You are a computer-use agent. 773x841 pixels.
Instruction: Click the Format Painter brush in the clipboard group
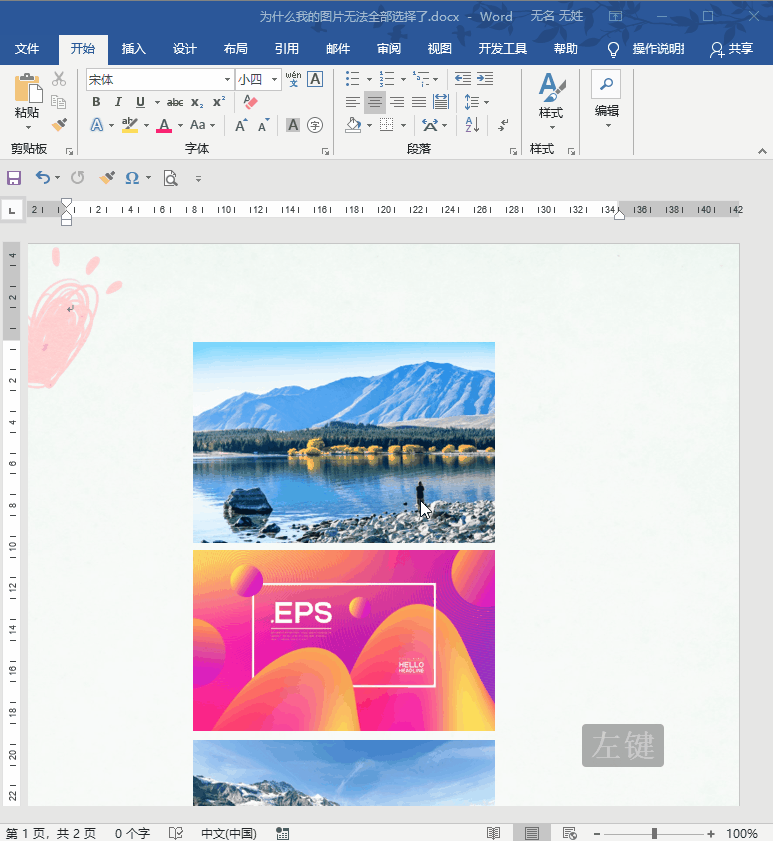59,125
